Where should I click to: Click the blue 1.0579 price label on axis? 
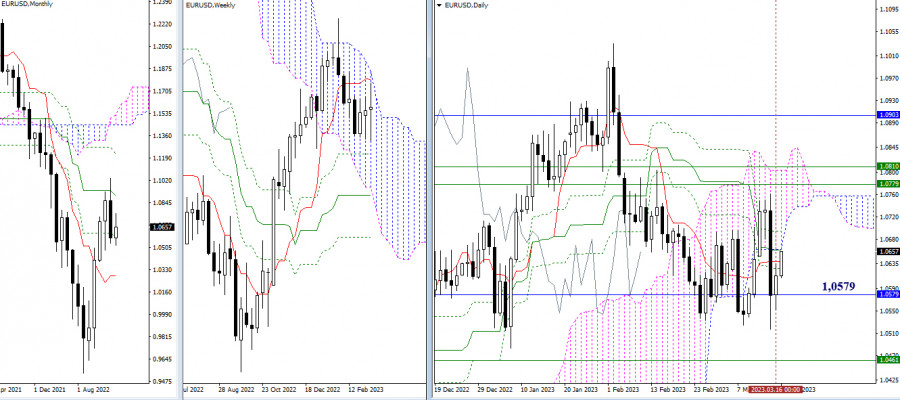(885, 294)
